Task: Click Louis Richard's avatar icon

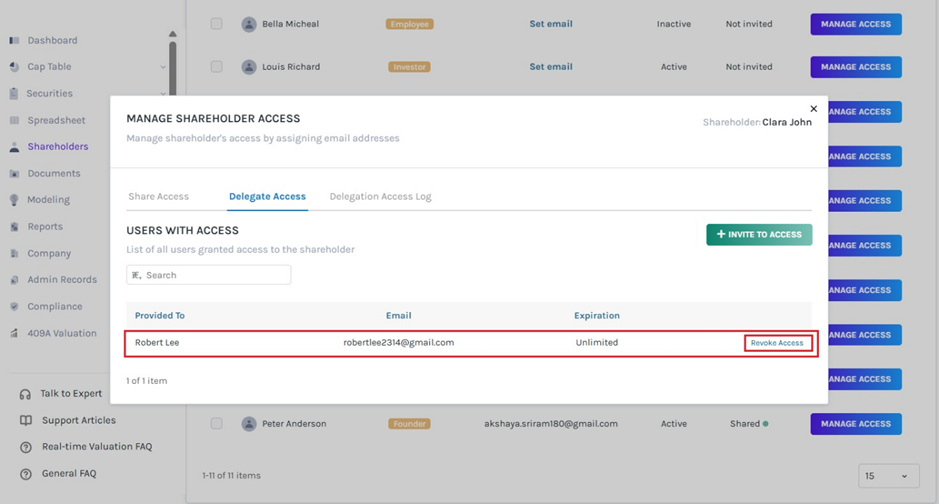Action: click(x=249, y=67)
